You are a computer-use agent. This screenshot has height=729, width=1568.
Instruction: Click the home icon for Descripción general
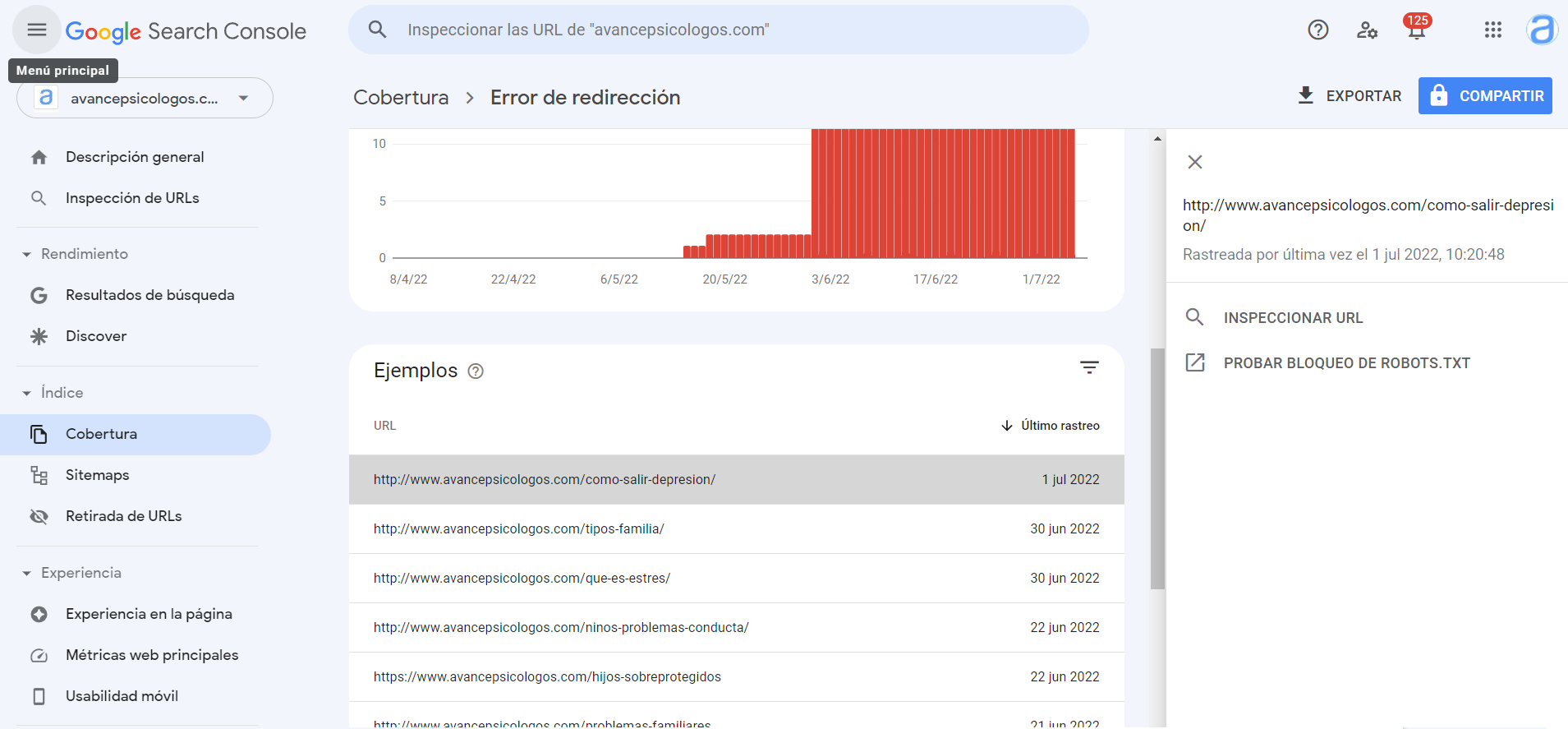[x=39, y=157]
